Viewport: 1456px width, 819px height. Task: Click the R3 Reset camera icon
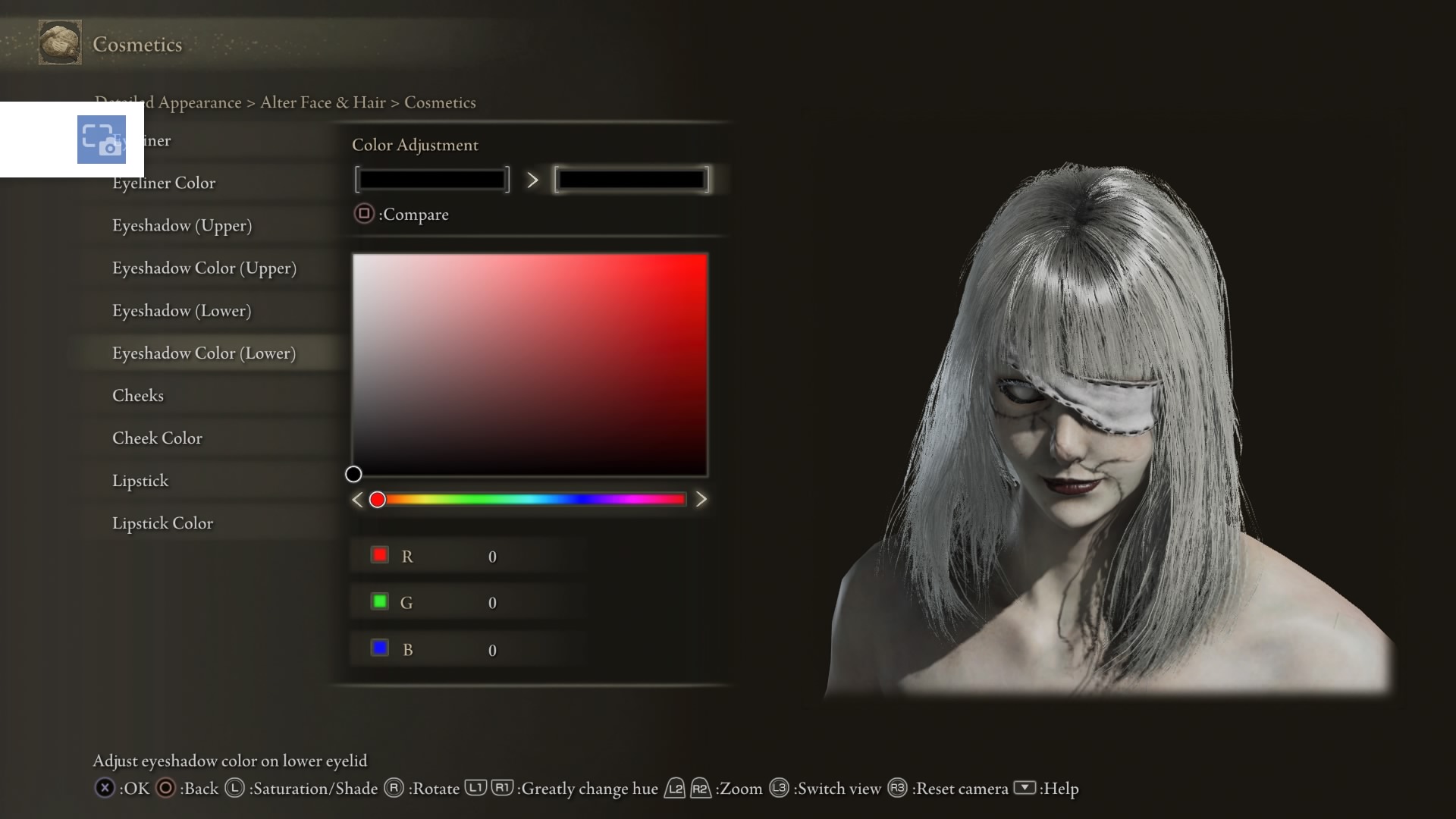tap(897, 788)
